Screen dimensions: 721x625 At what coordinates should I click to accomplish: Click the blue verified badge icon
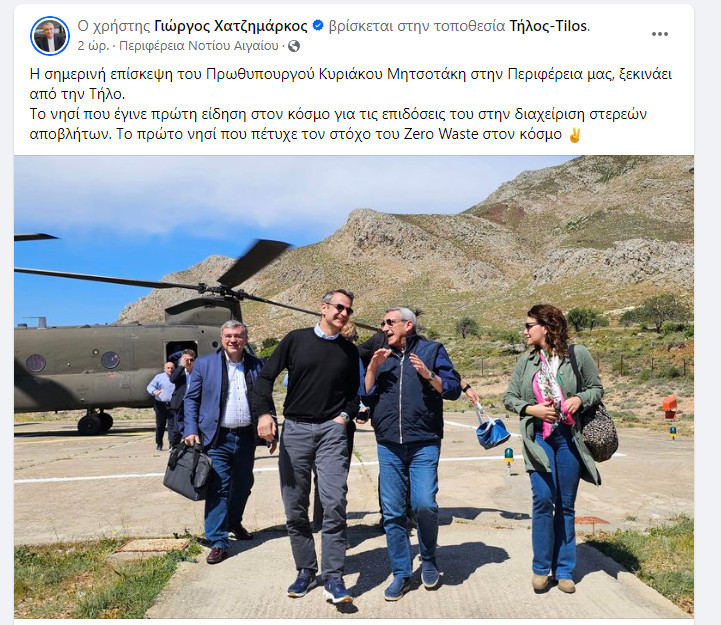point(318,26)
